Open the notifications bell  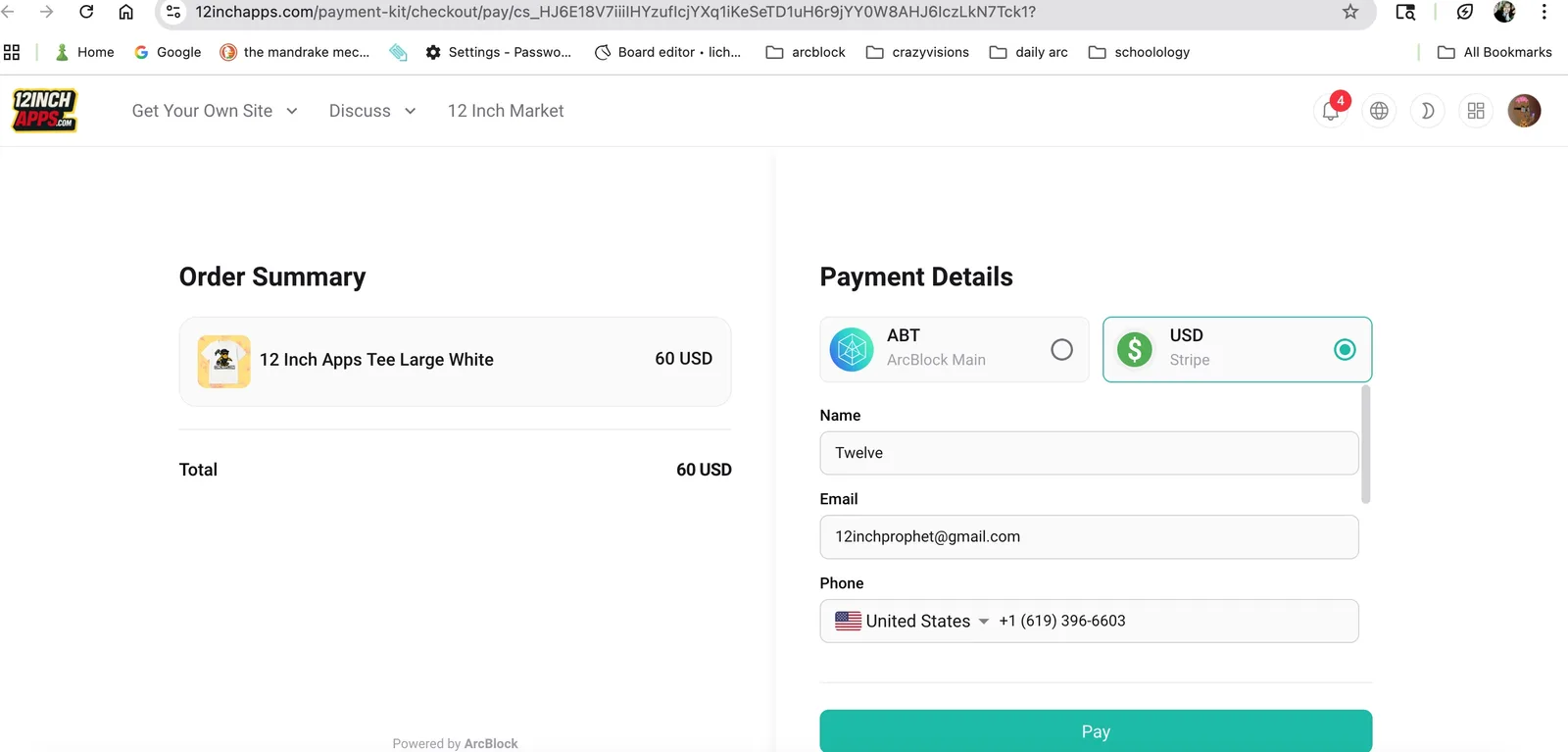(1331, 111)
